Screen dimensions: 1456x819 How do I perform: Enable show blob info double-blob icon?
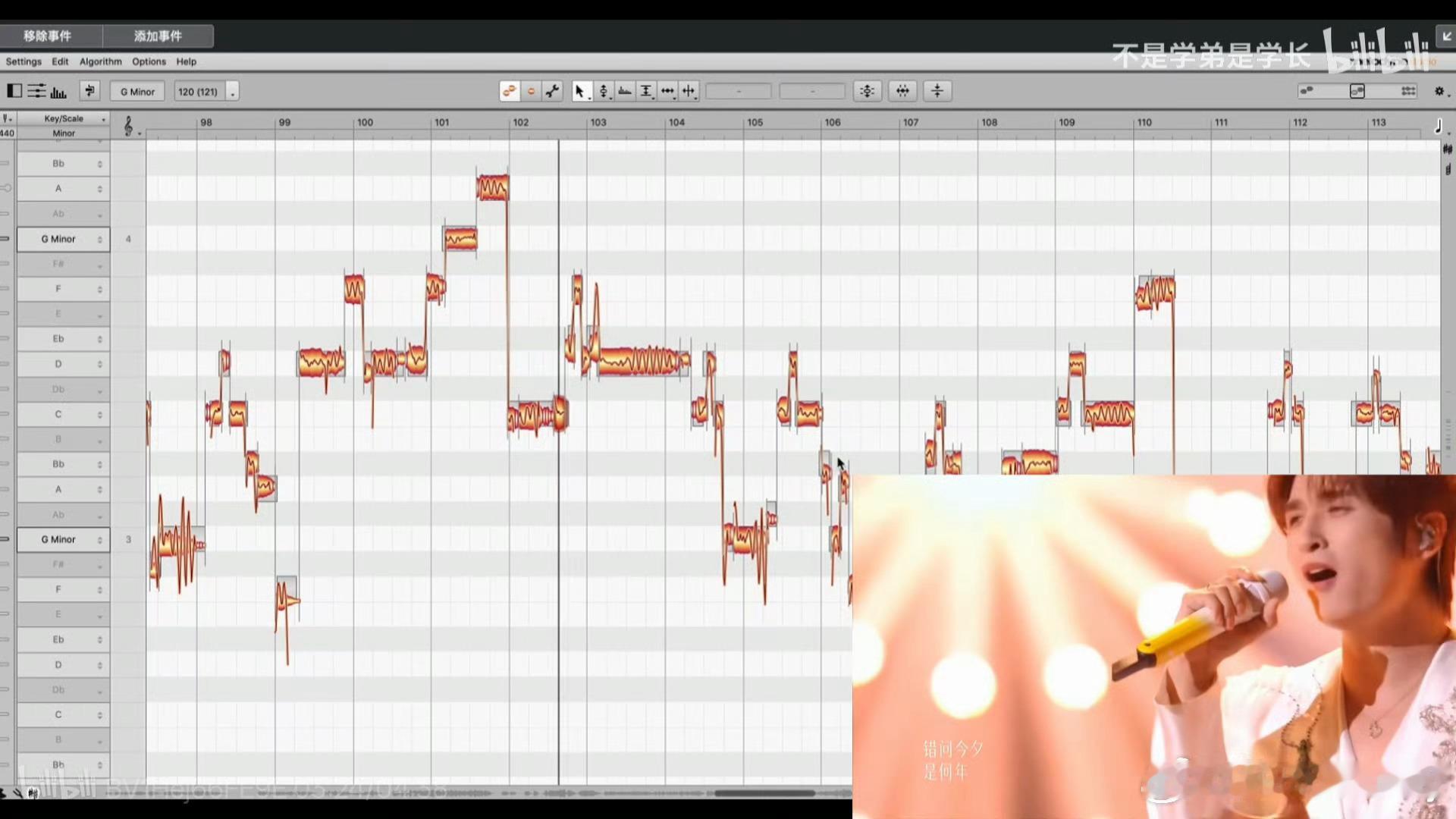pyautogui.click(x=510, y=91)
